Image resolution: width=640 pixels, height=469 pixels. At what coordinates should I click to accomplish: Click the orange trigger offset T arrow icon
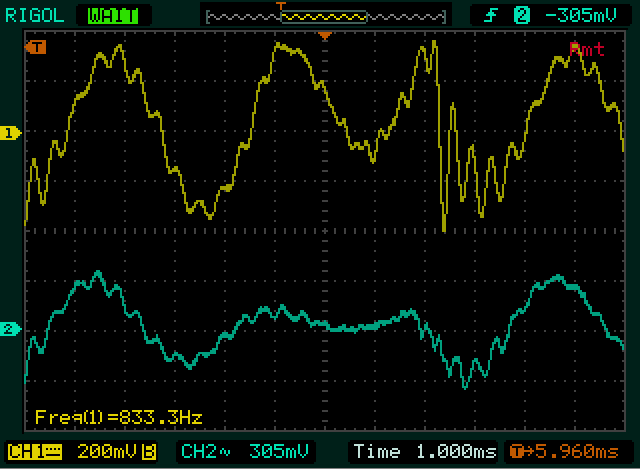tap(516, 450)
